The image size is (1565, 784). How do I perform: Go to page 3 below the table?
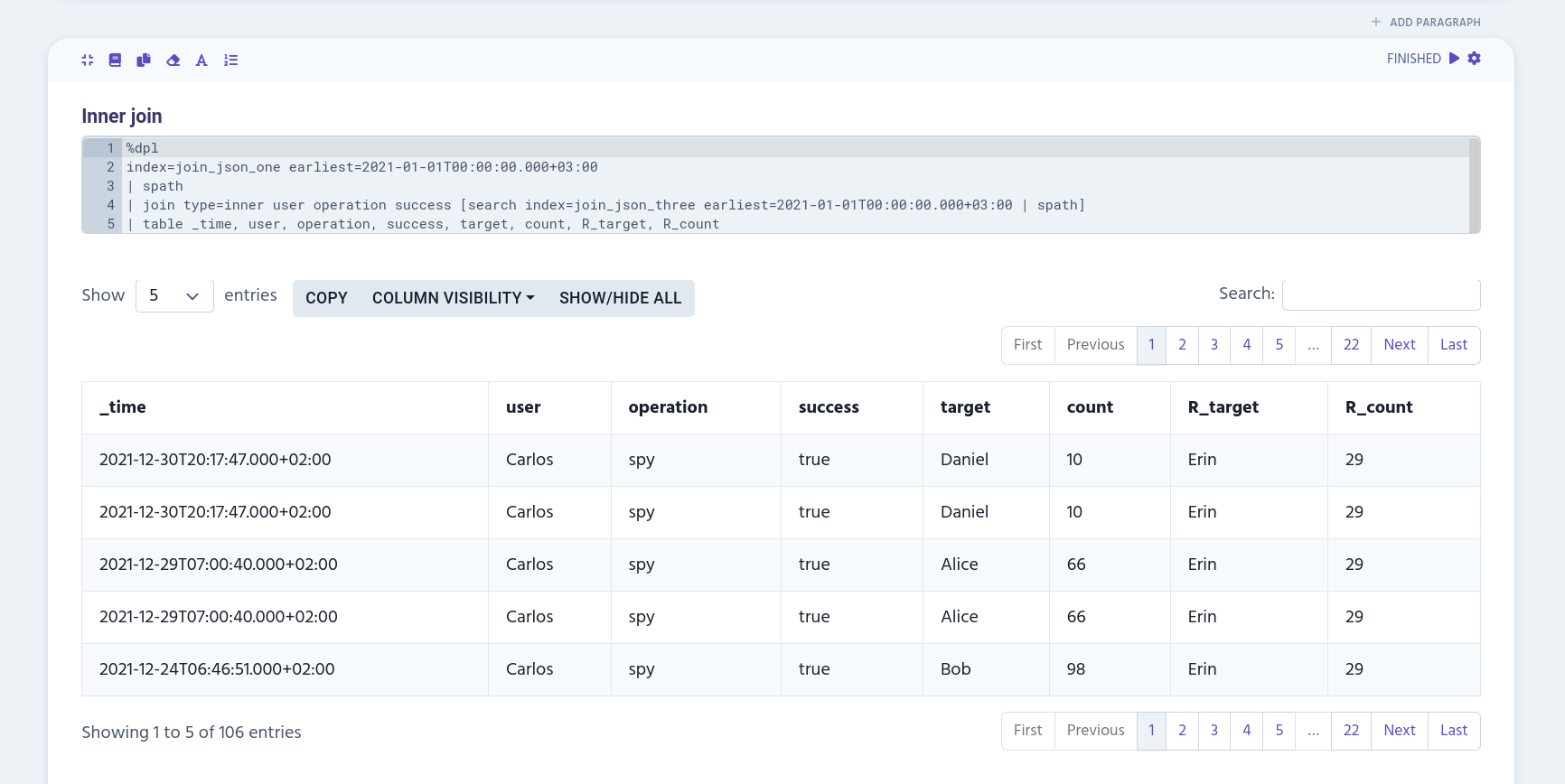(1214, 731)
